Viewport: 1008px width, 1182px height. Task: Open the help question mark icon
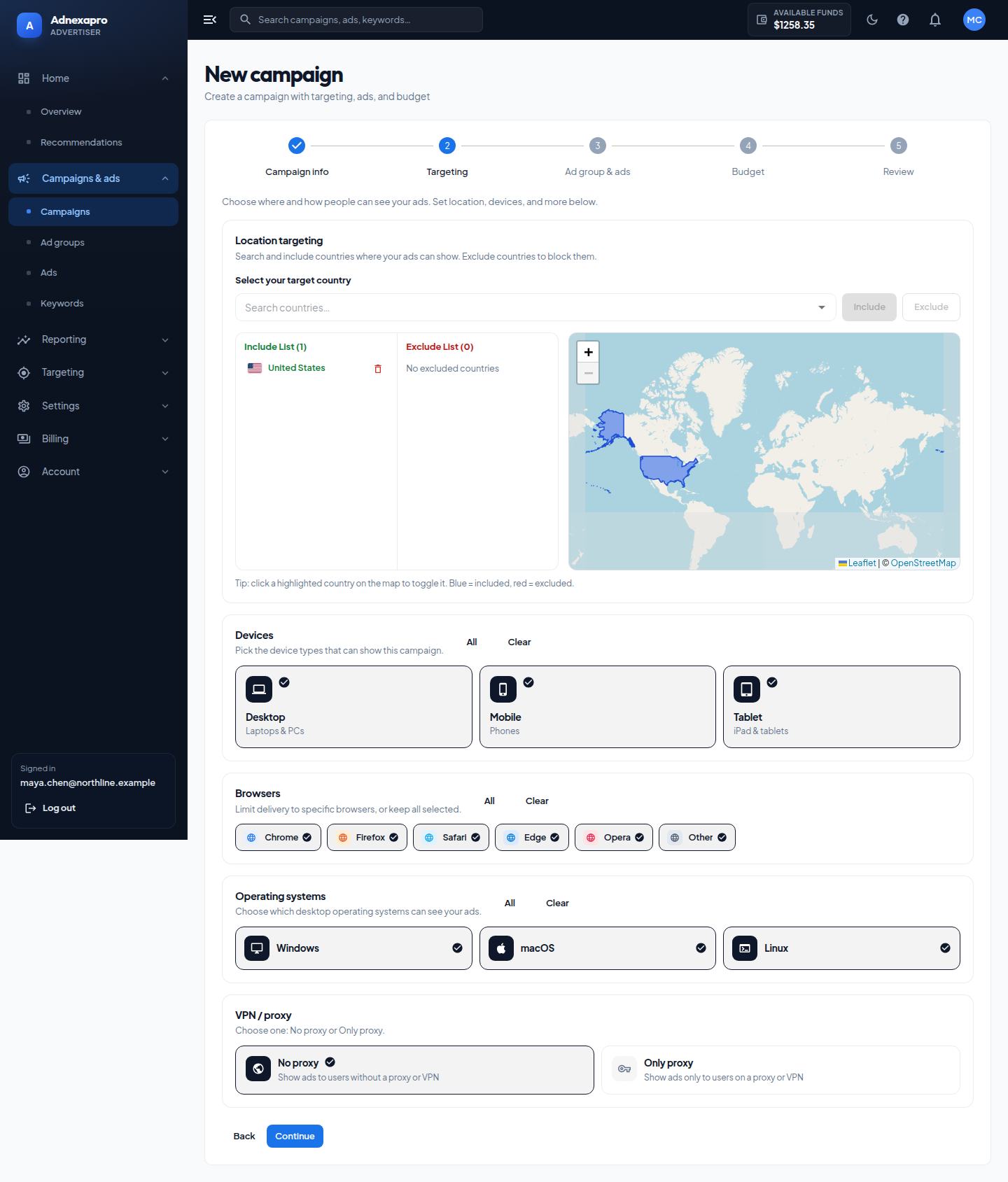(903, 20)
